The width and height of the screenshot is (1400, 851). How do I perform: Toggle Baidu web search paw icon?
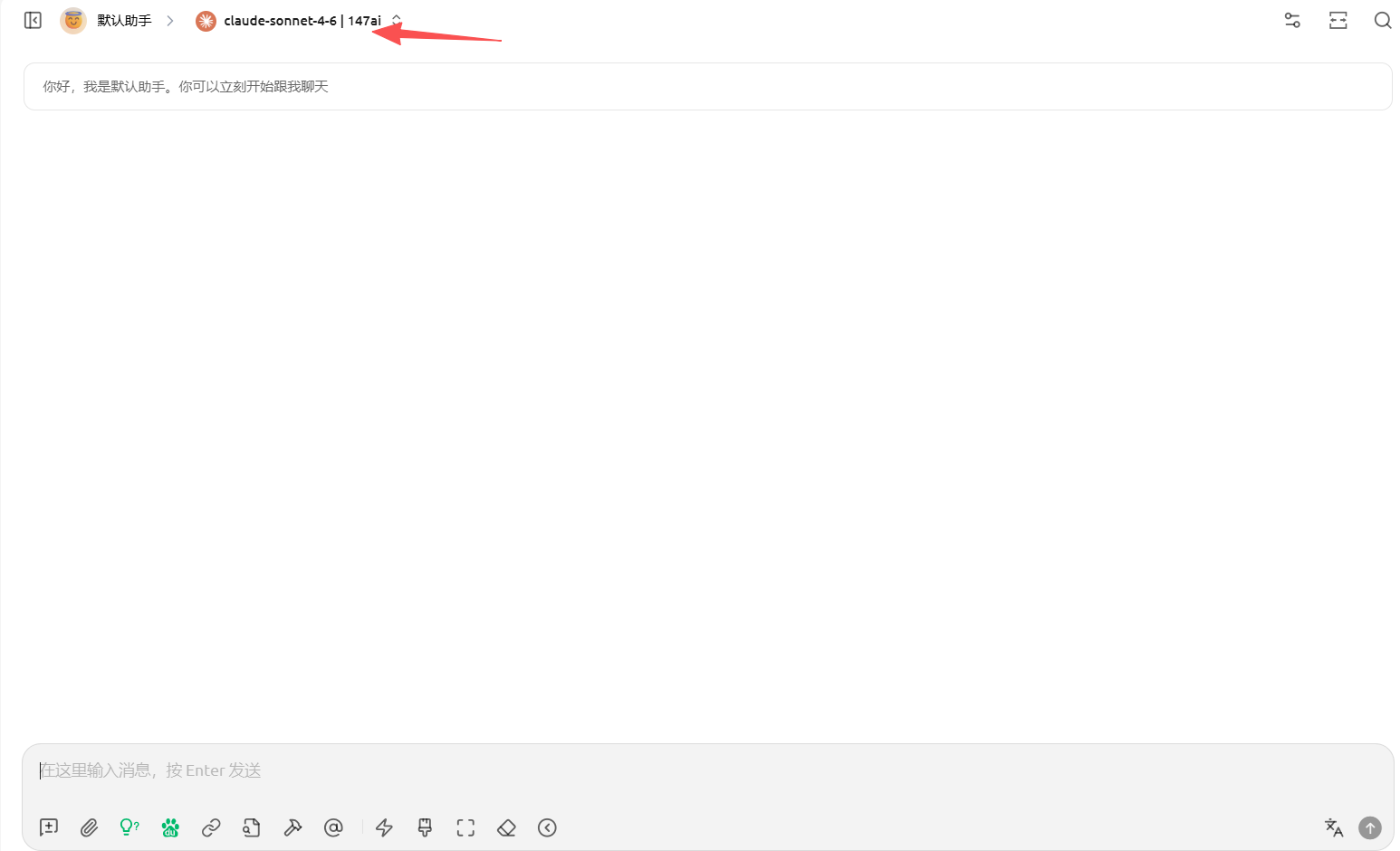(x=170, y=827)
